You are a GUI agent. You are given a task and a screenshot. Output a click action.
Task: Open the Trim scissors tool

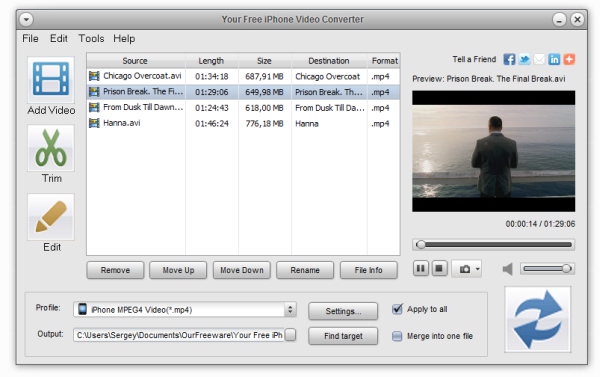click(x=51, y=148)
